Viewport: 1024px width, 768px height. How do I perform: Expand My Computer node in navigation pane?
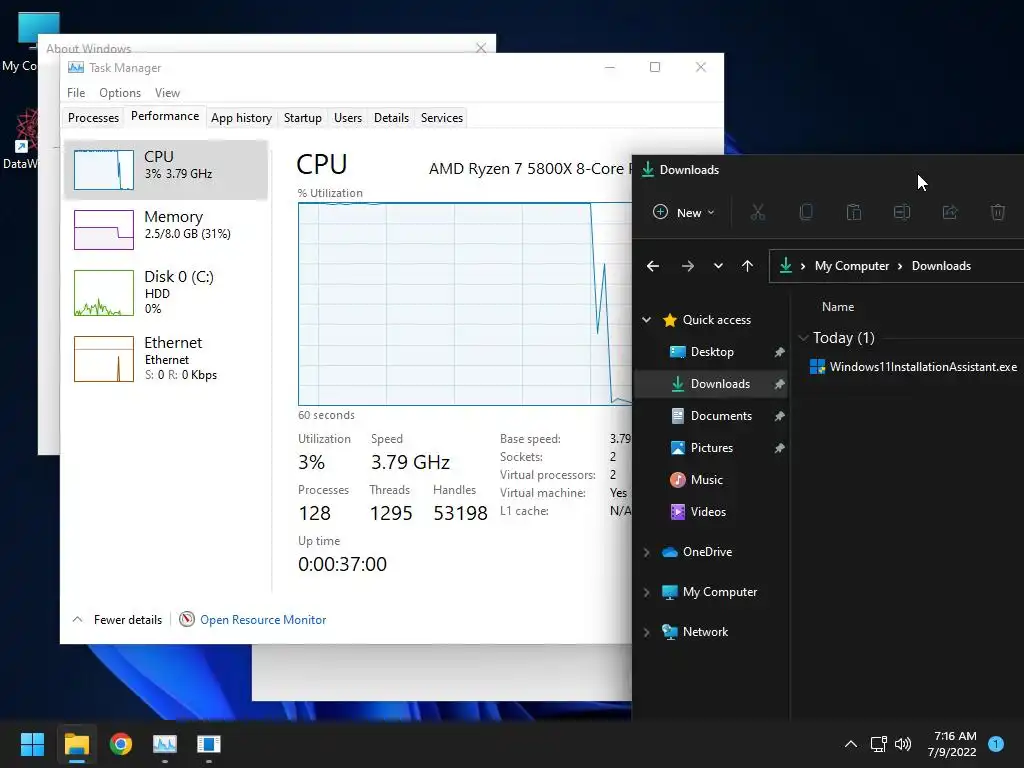pyautogui.click(x=647, y=592)
